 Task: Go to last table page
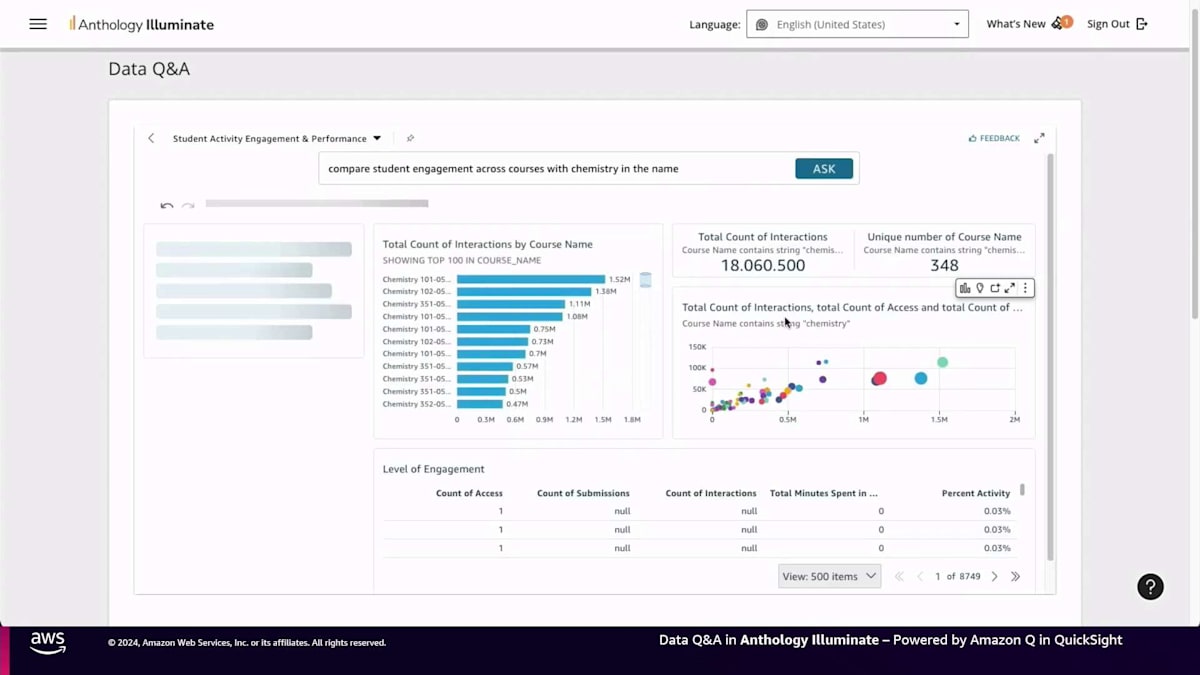tap(1016, 577)
